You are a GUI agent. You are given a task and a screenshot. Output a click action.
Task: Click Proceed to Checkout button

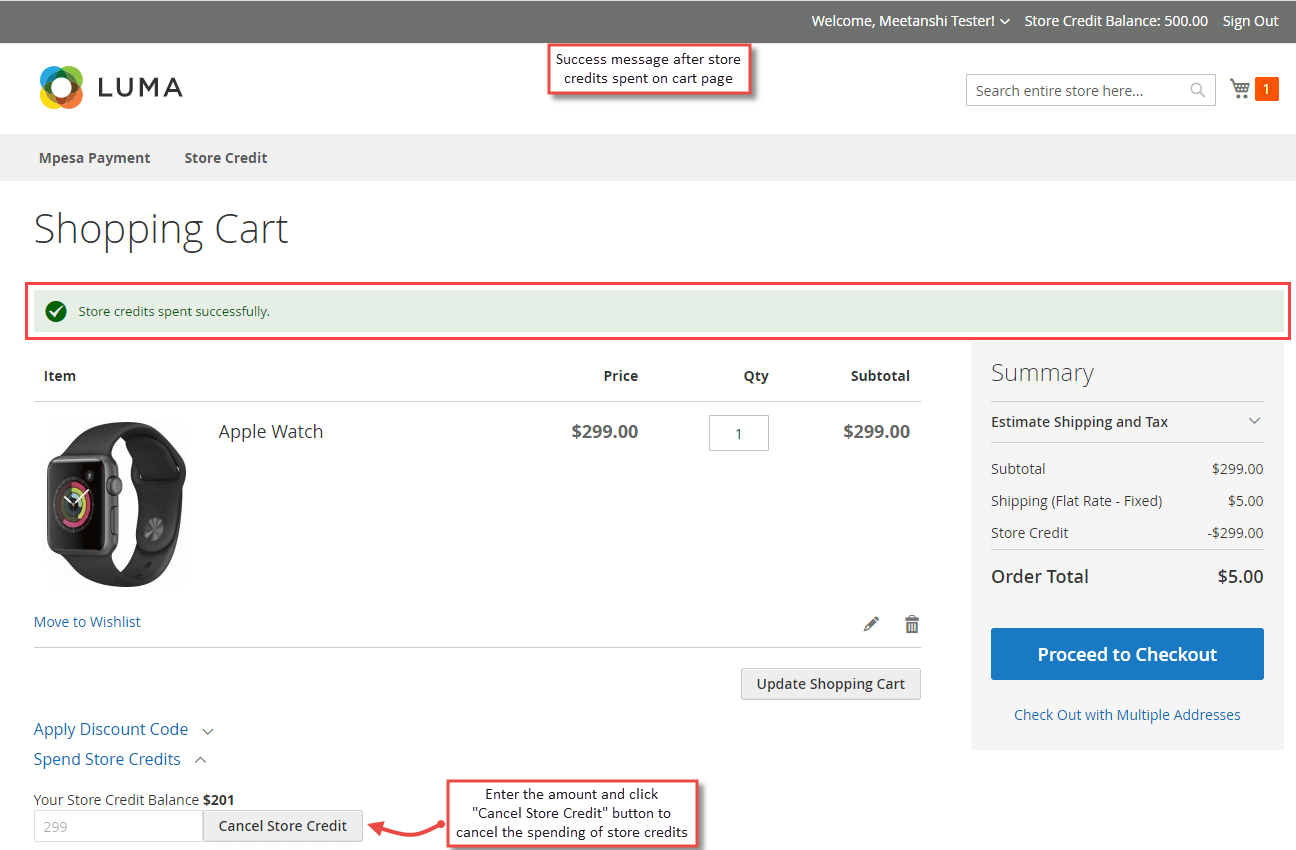coord(1127,654)
